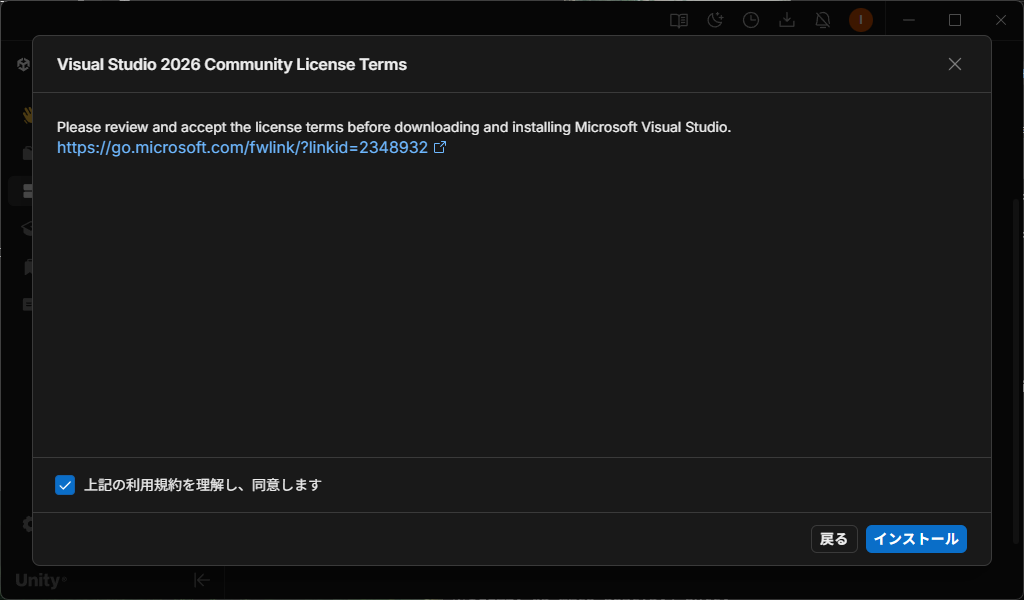The height and width of the screenshot is (600, 1024).
Task: Open the orange account avatar menu
Action: tap(860, 20)
